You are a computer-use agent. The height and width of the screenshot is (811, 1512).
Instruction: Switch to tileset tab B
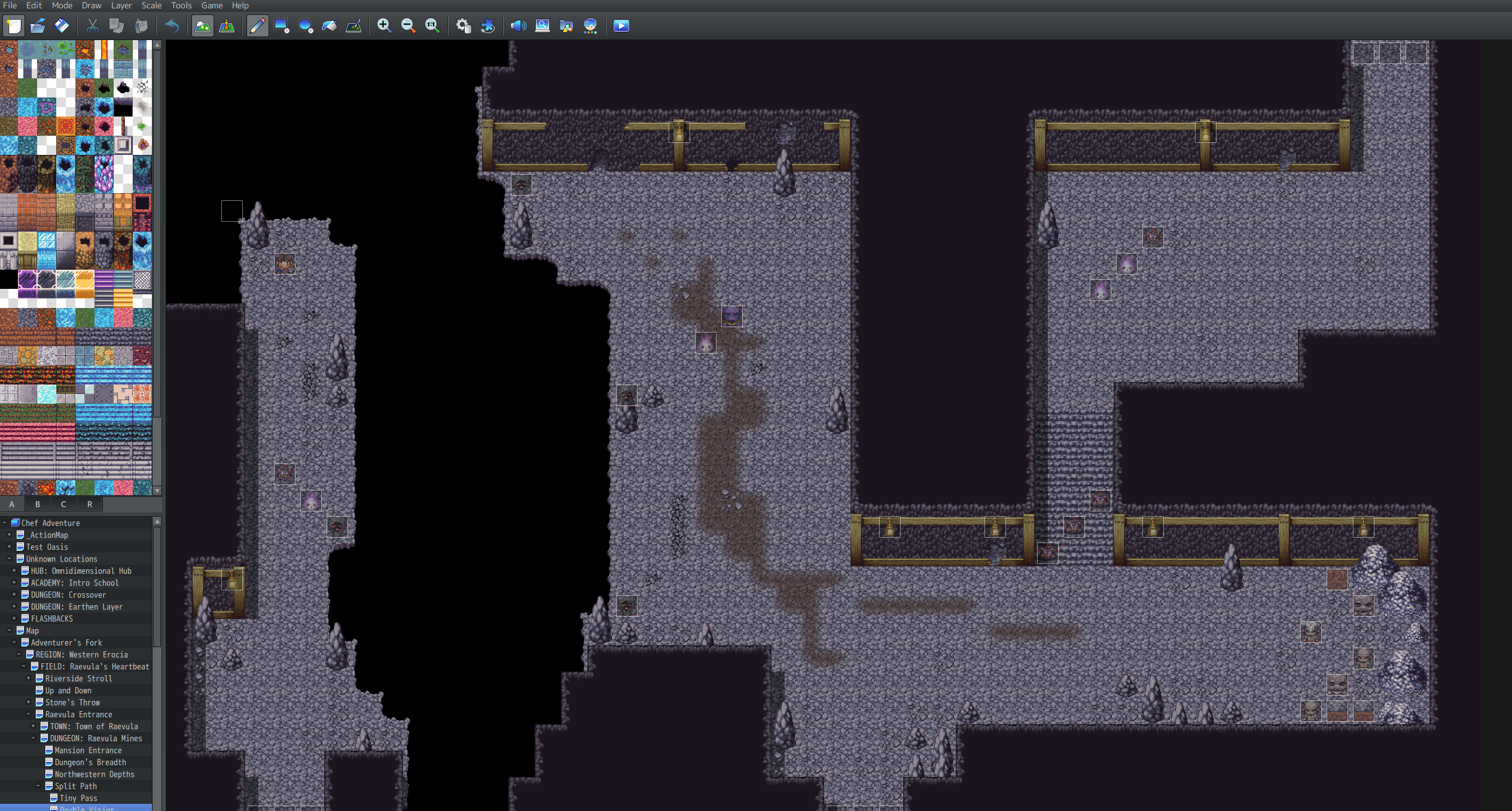coord(38,504)
